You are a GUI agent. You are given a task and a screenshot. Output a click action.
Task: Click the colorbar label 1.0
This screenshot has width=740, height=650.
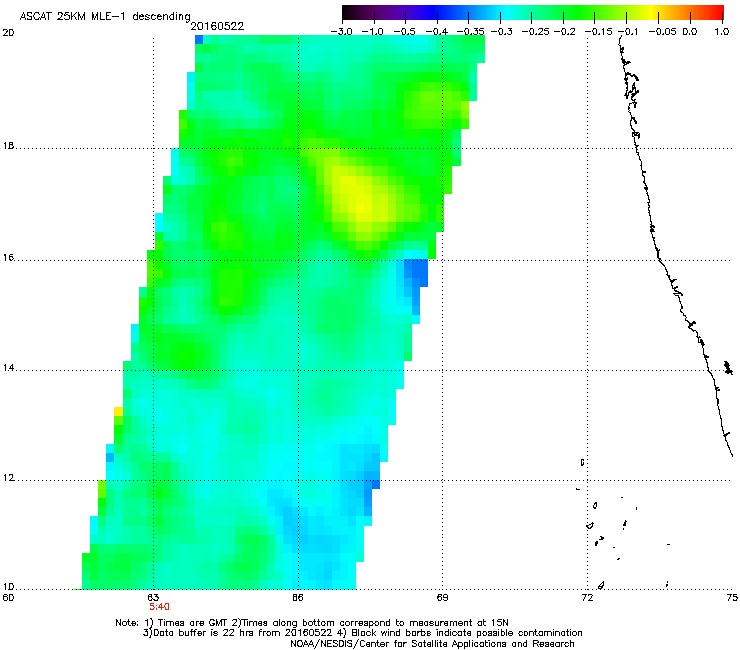[722, 32]
